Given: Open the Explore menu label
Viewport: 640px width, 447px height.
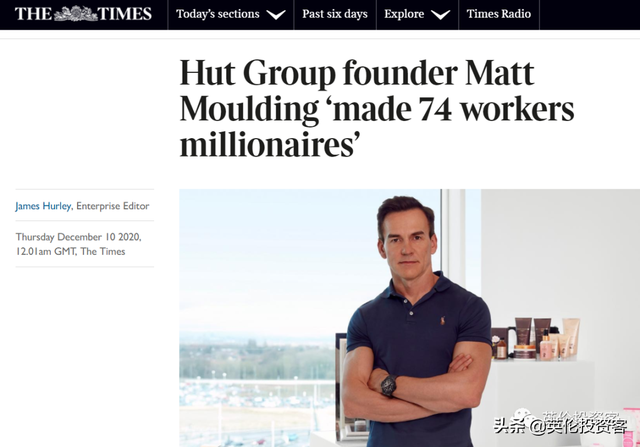Looking at the screenshot, I should pyautogui.click(x=404, y=14).
